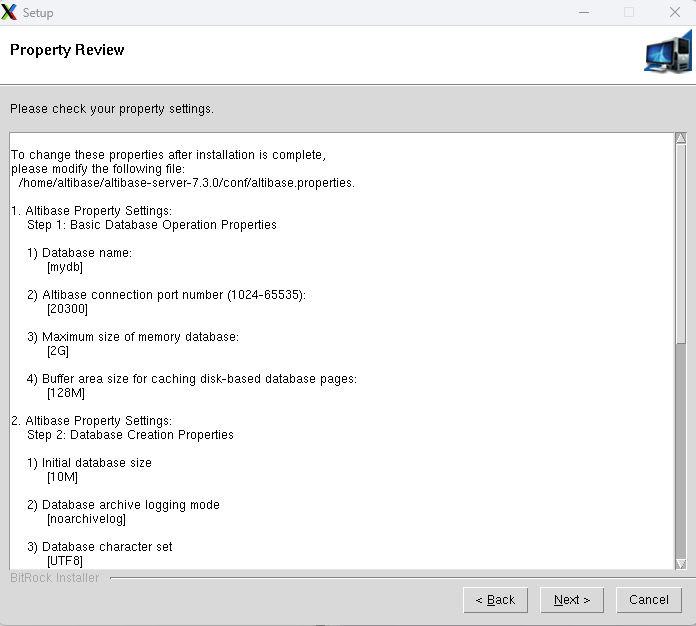The height and width of the screenshot is (626, 696).
Task: Click the database name value [mydb]
Action: [x=65, y=267]
